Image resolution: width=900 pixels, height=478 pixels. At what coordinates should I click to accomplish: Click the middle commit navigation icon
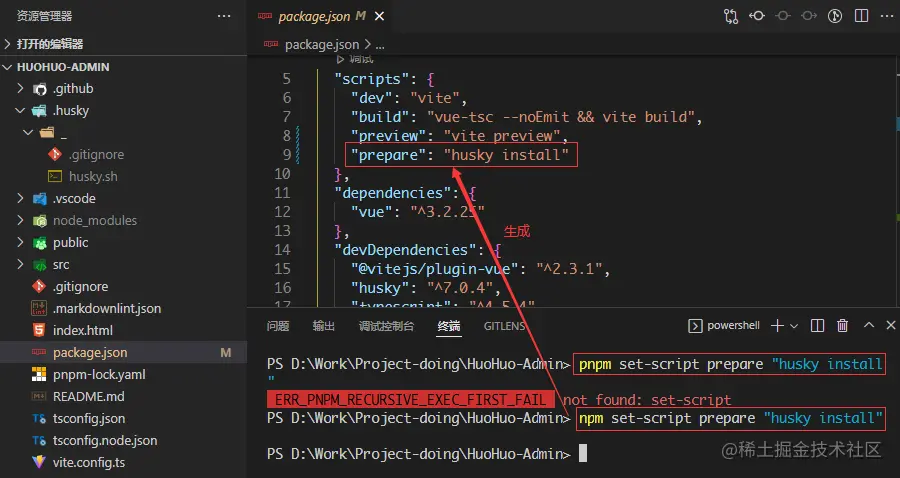pyautogui.click(x=783, y=16)
